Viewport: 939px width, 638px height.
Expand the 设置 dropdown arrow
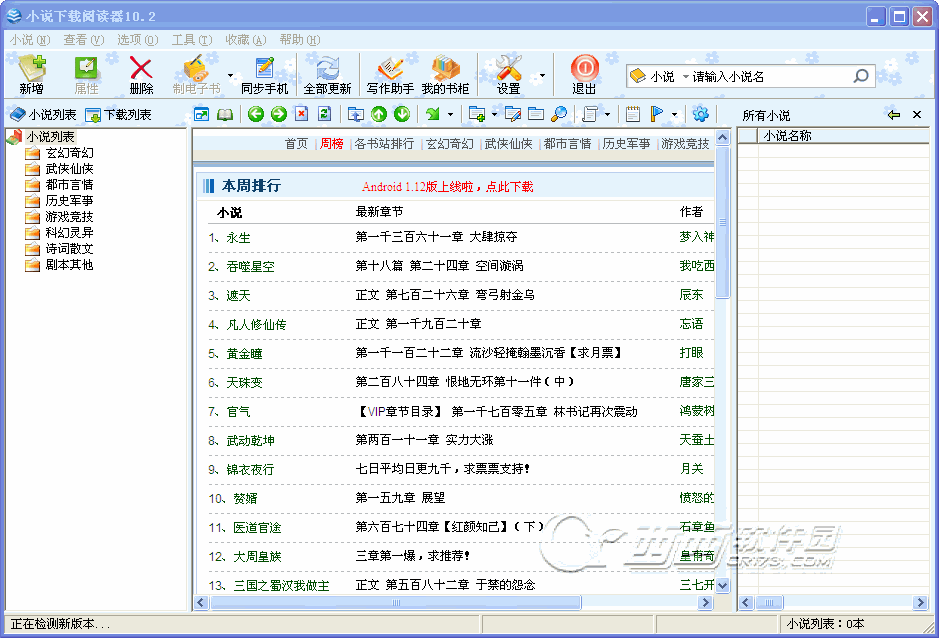tap(542, 76)
